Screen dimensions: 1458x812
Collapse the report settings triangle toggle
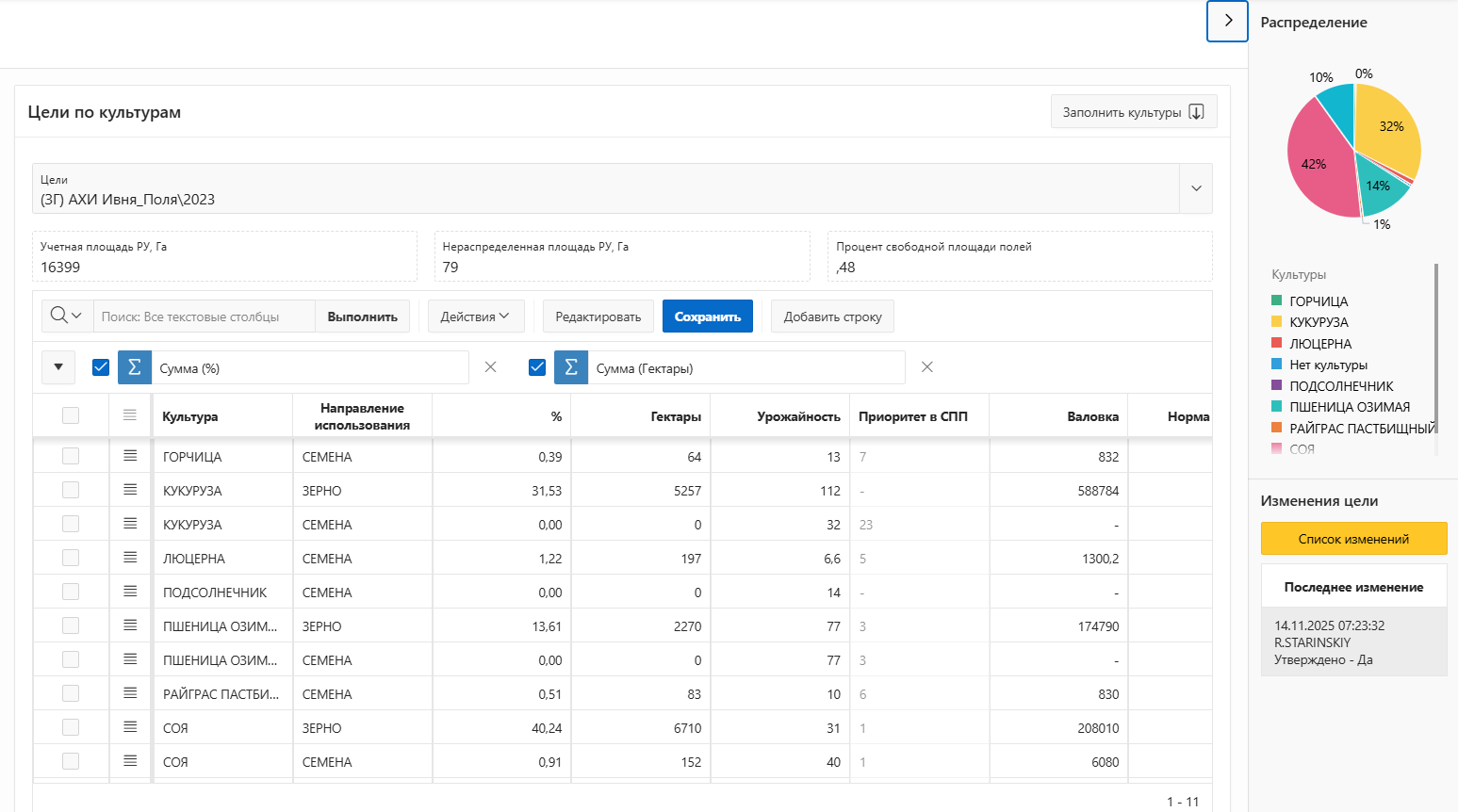(58, 367)
